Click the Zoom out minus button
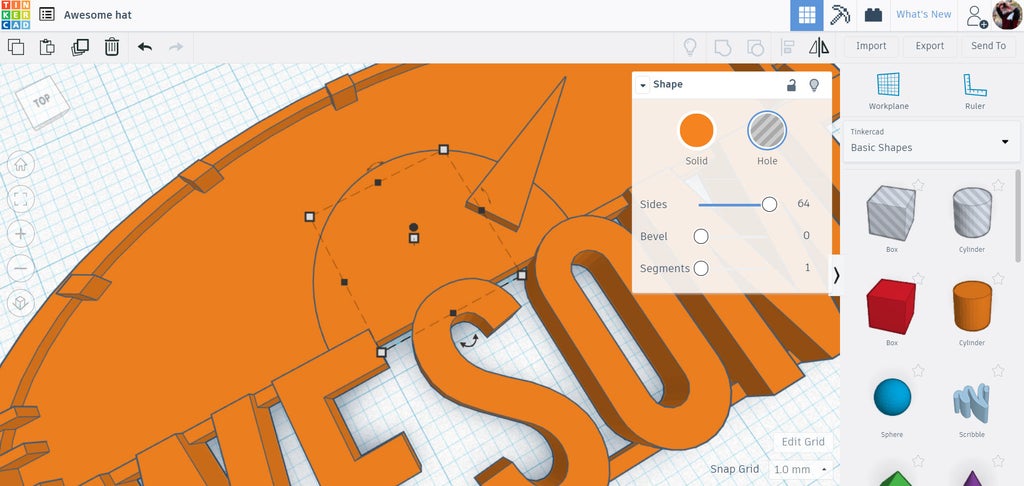The image size is (1024, 486). [20, 268]
